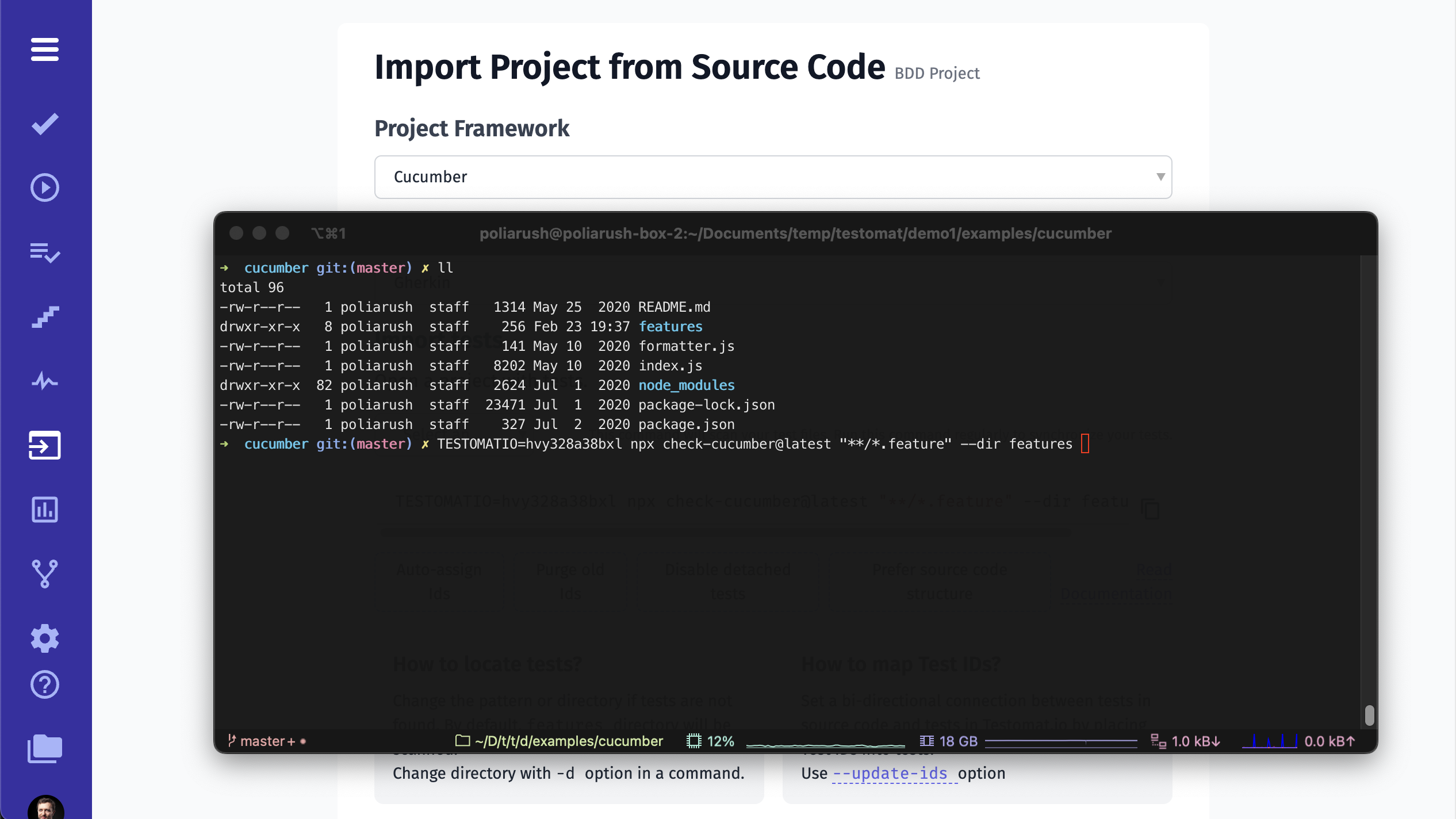Click 'index.js' in terminal listing
The image size is (1456, 819).
(670, 366)
